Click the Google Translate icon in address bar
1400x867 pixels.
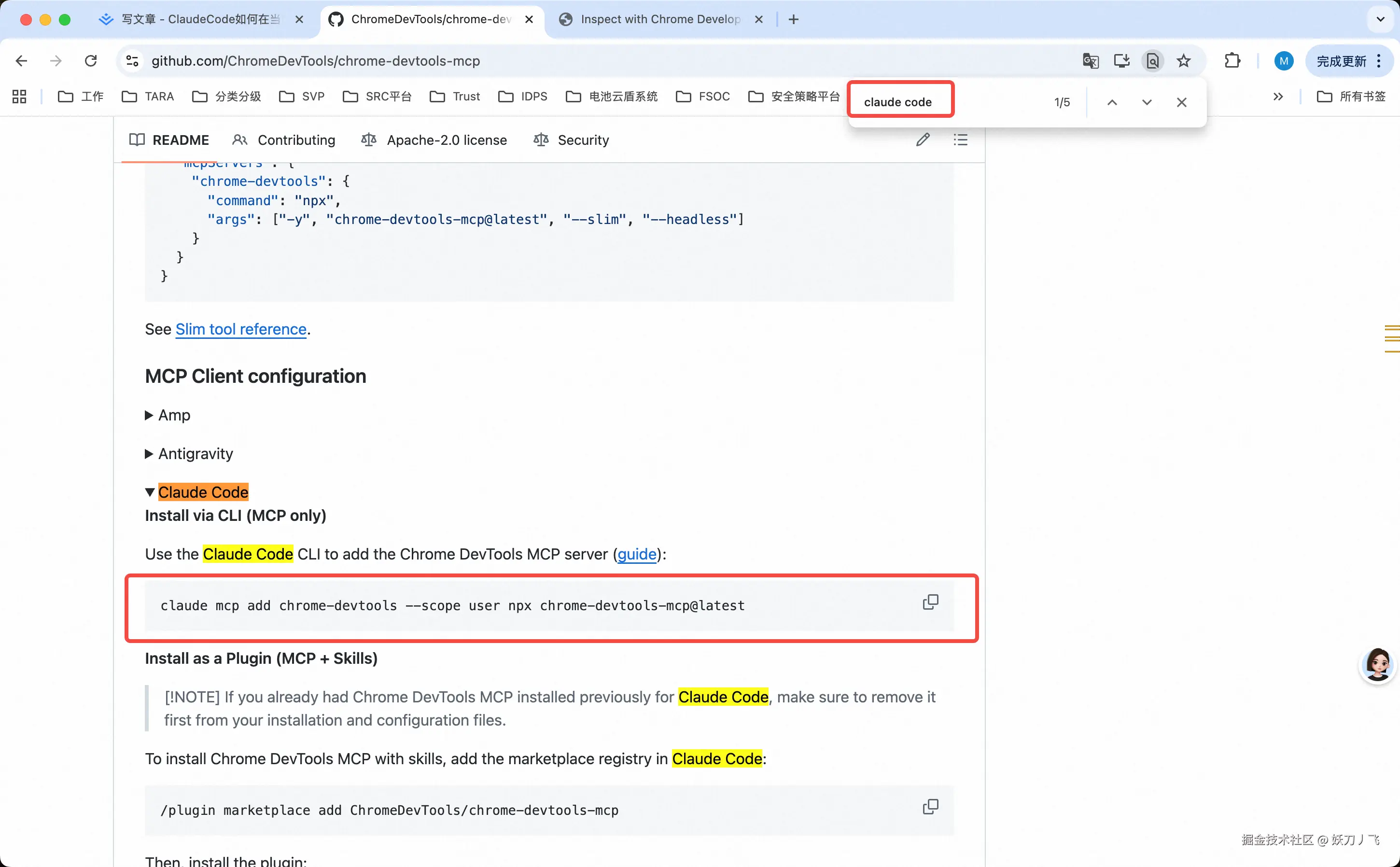[x=1090, y=61]
